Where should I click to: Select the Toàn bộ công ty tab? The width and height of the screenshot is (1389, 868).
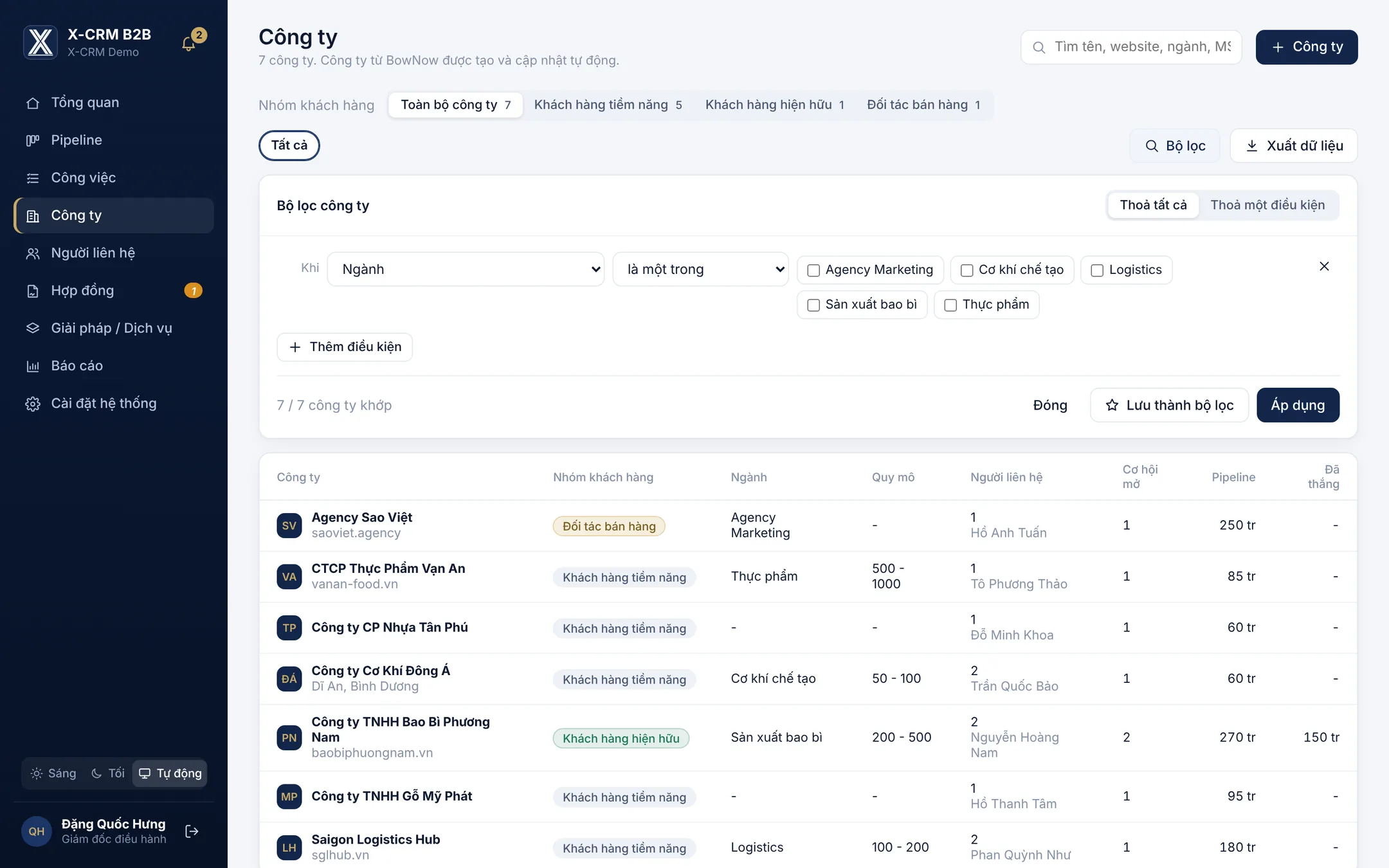click(456, 105)
